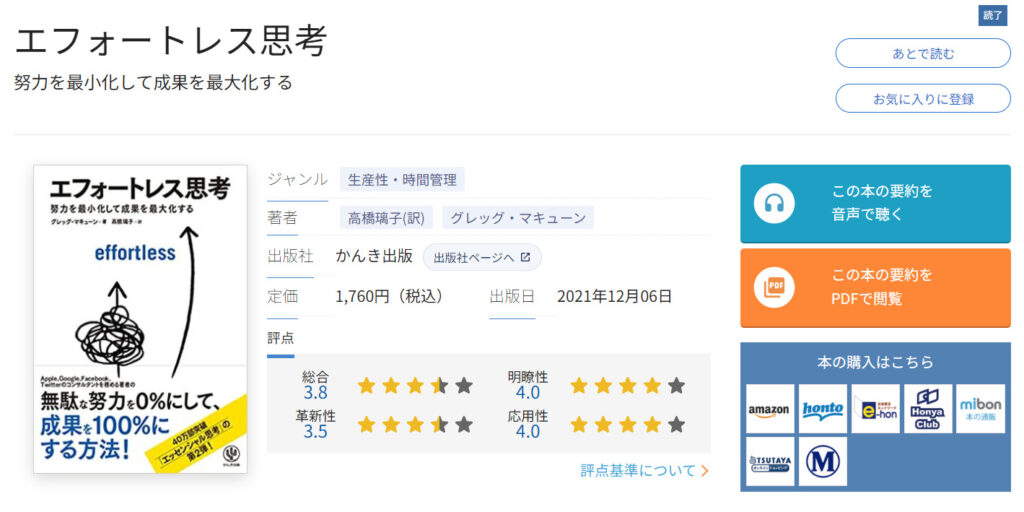This screenshot has width=1024, height=512.
Task: Click the PDF summary icon
Action: click(773, 288)
